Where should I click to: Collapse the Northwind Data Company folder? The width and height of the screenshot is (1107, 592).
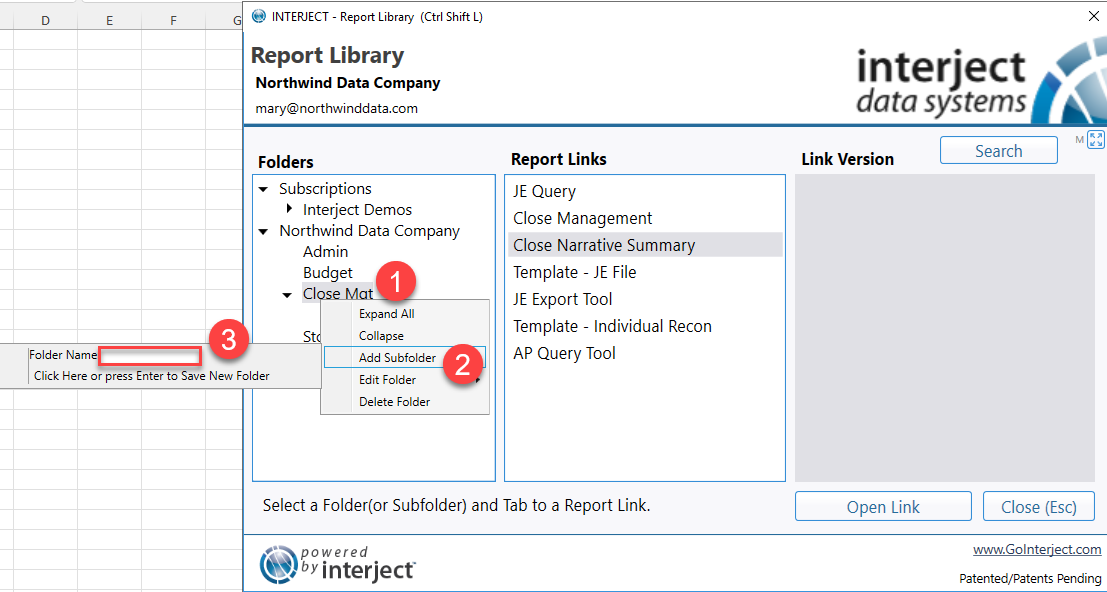(x=263, y=231)
